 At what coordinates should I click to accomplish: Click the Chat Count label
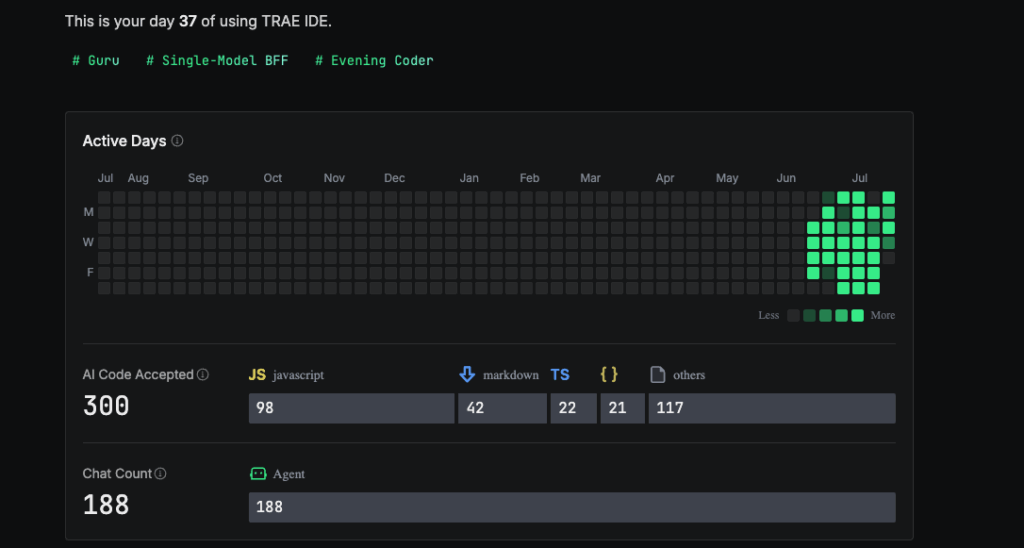tap(117, 474)
